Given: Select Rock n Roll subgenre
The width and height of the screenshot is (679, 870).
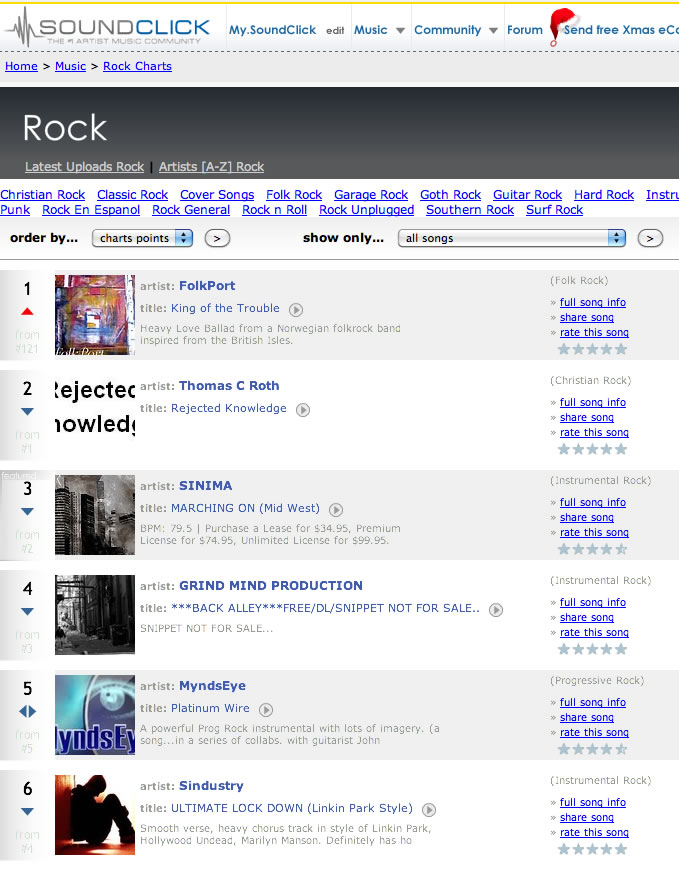Looking at the screenshot, I should pos(275,210).
